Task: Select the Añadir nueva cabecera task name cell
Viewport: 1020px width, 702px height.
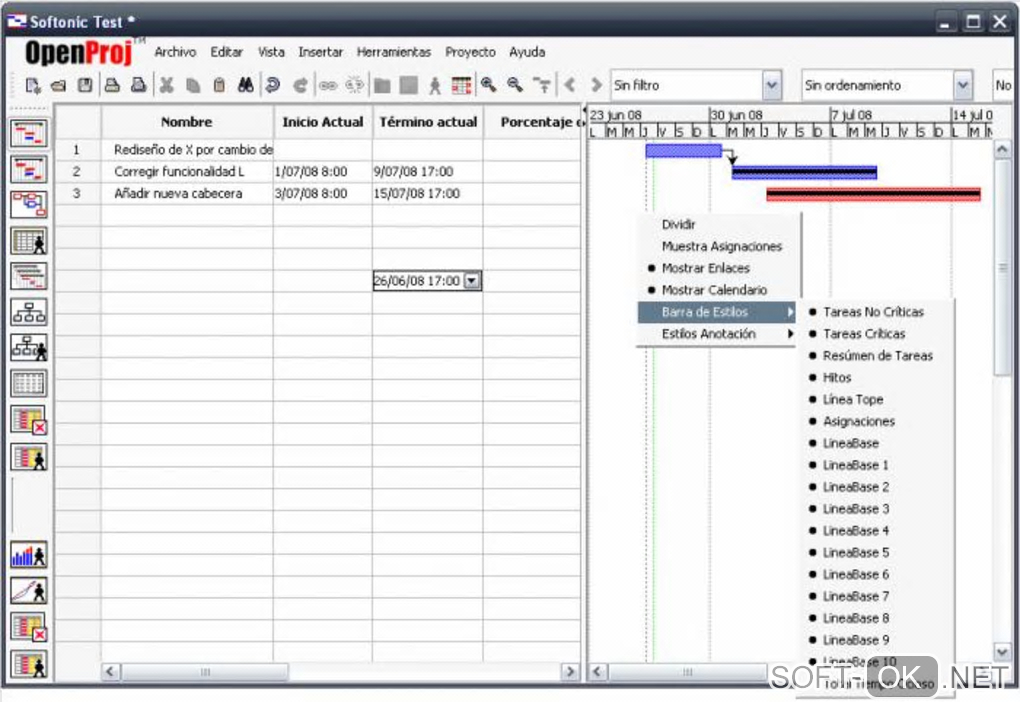Action: tap(187, 194)
